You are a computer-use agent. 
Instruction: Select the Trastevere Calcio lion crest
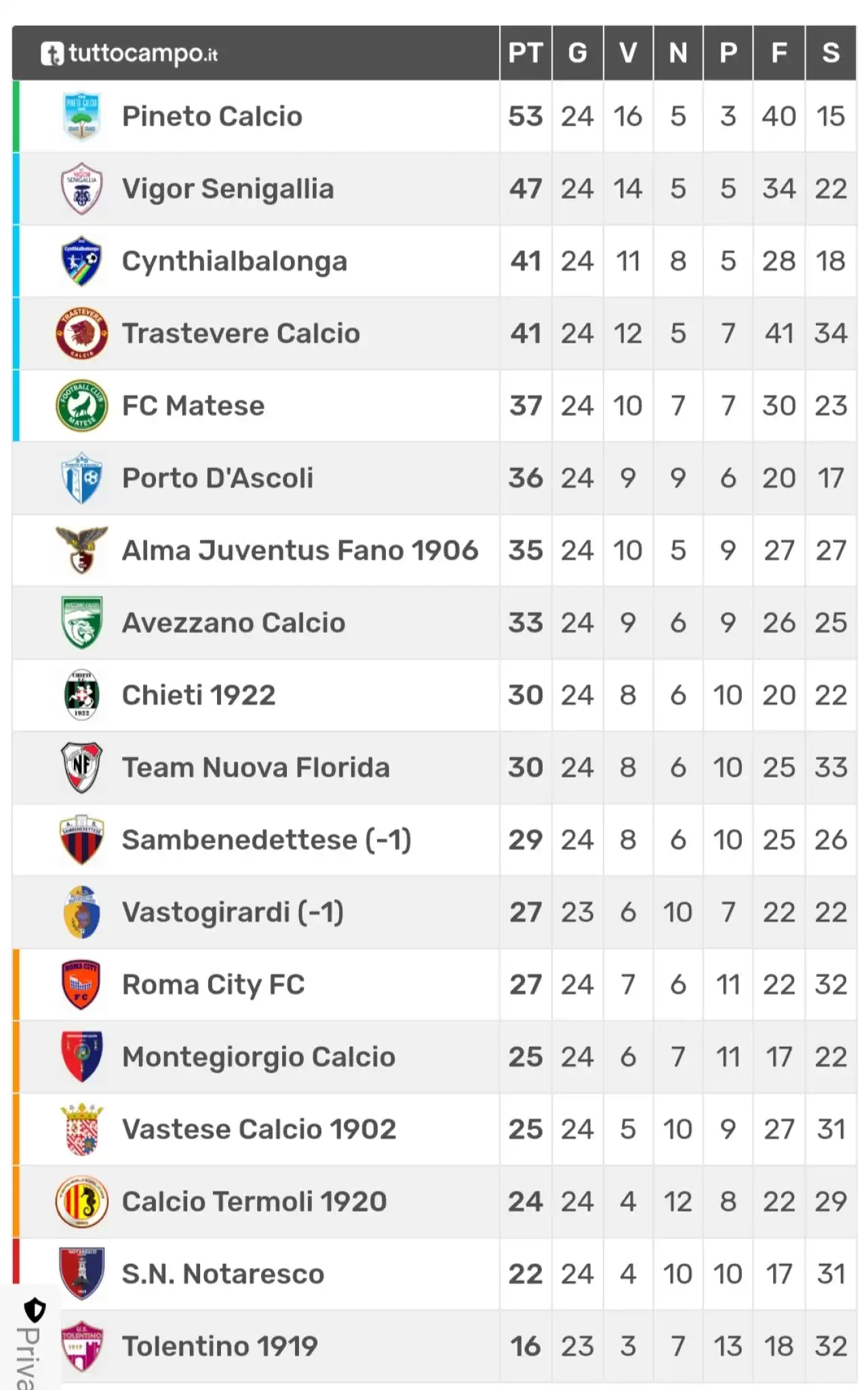[82, 333]
